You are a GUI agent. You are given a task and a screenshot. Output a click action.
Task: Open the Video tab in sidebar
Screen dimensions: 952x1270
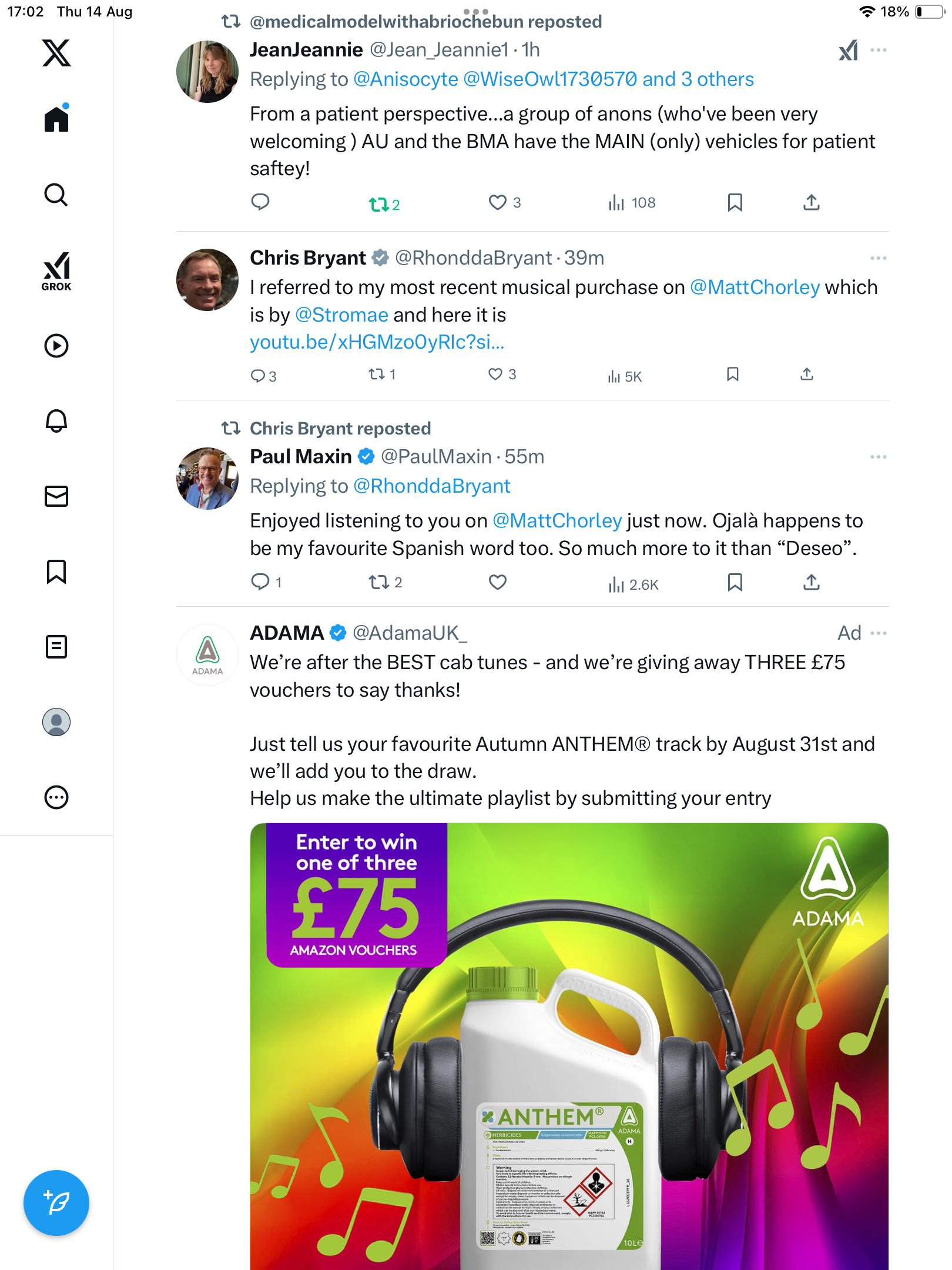pyautogui.click(x=56, y=346)
